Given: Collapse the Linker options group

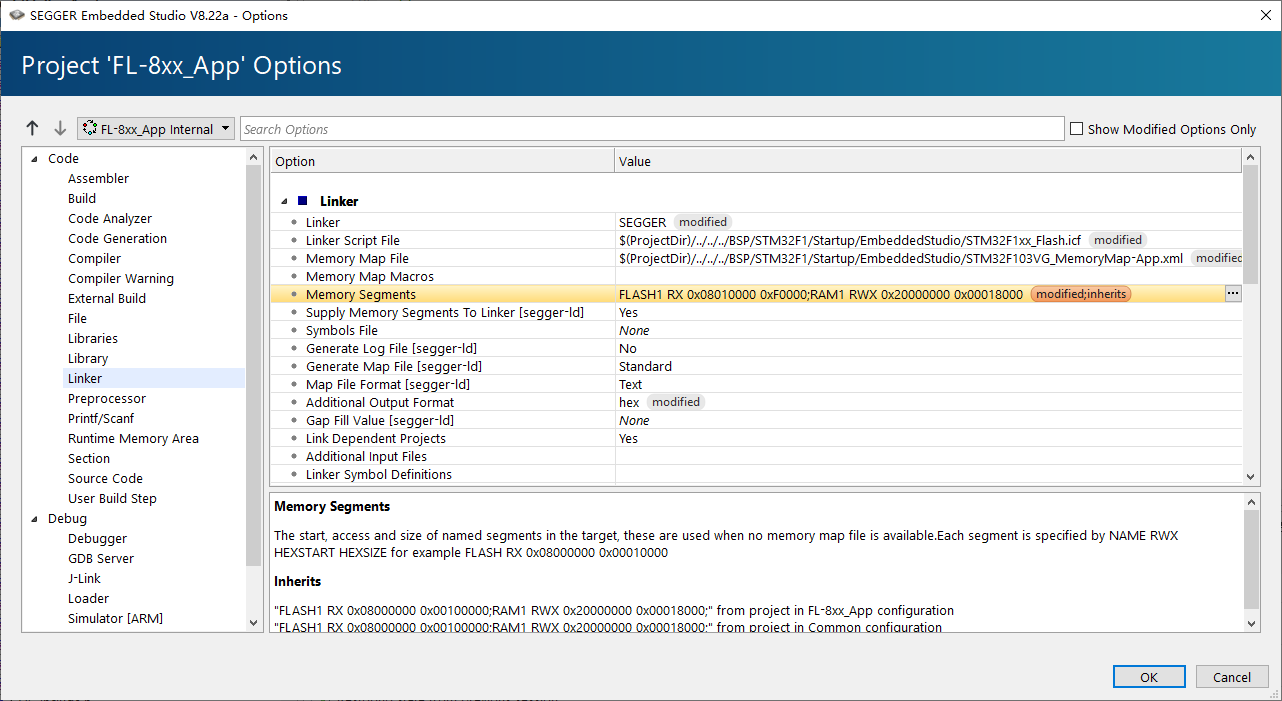Looking at the screenshot, I should click(x=286, y=201).
